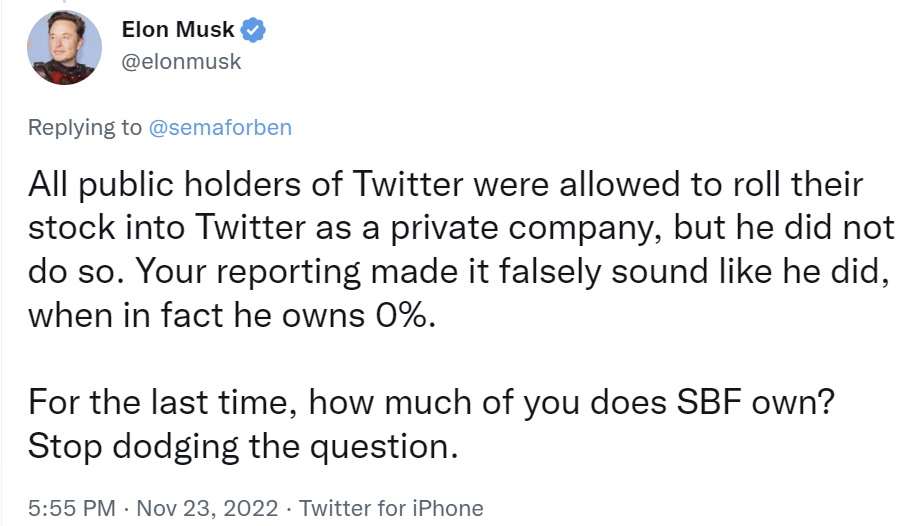Click the 5:55 PM timestamp
The height and width of the screenshot is (526, 920).
[72, 508]
